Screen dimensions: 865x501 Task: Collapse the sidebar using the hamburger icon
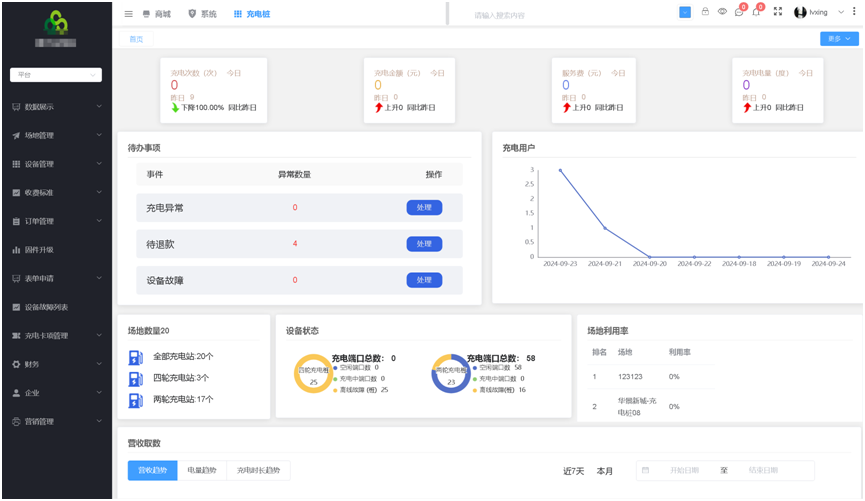pyautogui.click(x=128, y=14)
